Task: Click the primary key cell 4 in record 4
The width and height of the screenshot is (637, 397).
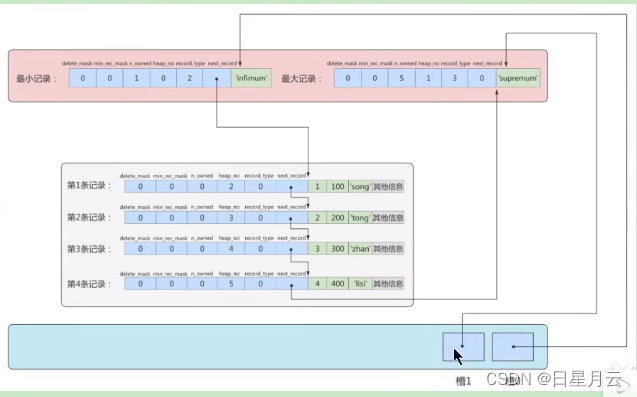Action: (x=317, y=284)
